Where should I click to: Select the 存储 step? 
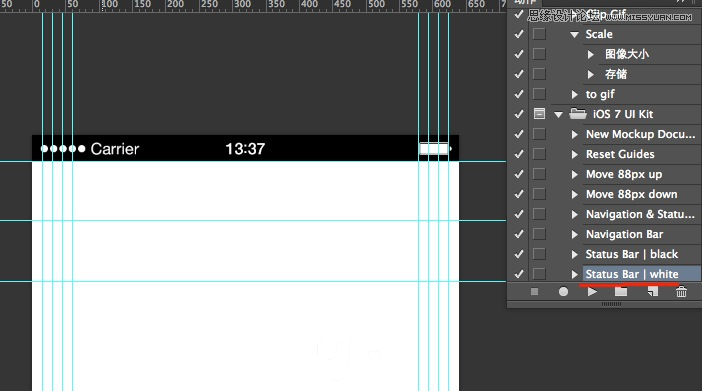pyautogui.click(x=616, y=74)
